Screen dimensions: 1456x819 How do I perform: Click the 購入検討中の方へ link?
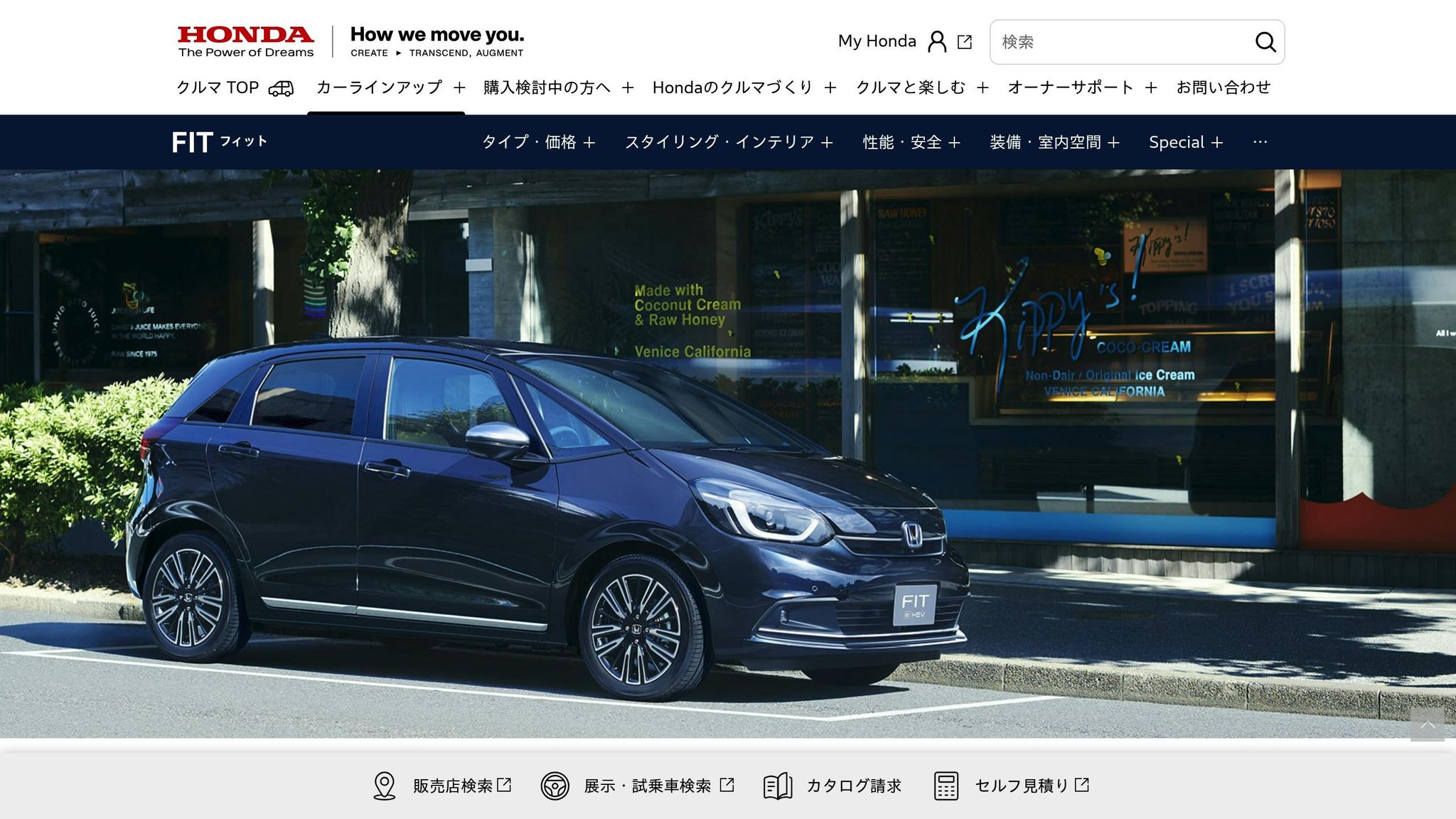tap(546, 87)
